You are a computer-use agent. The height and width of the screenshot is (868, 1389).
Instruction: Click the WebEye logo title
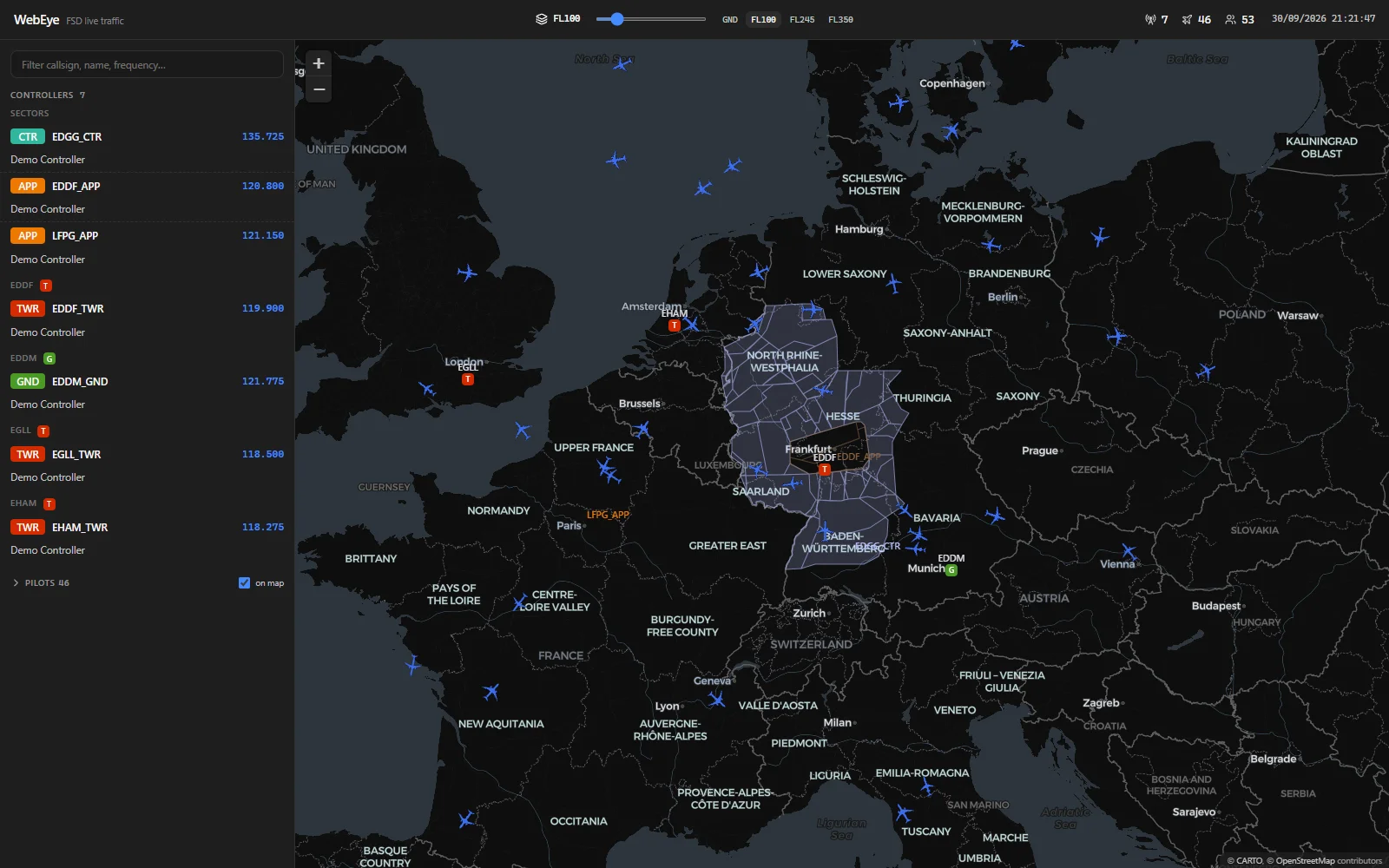(x=36, y=19)
